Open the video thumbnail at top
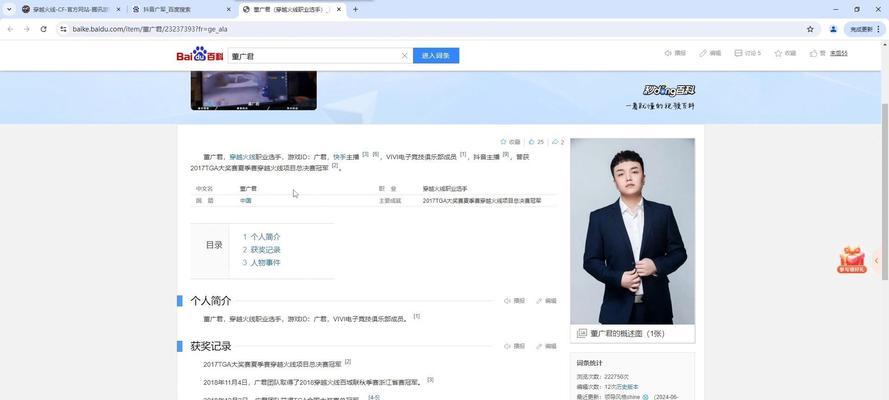Image resolution: width=889 pixels, height=400 pixels. coord(253,90)
